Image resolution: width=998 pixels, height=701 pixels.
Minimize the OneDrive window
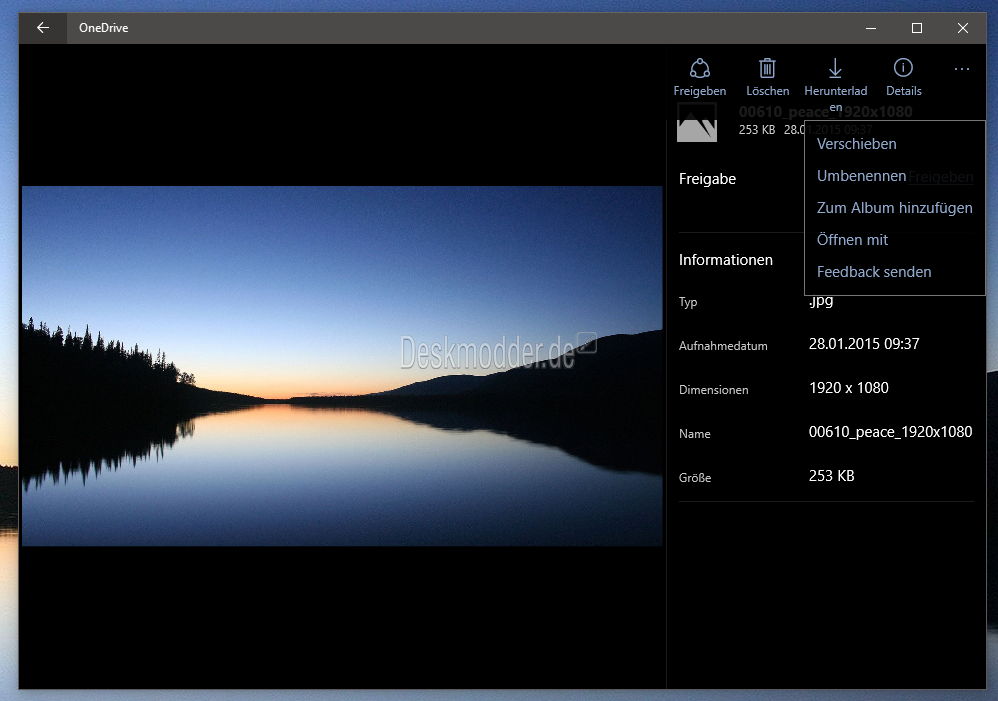click(x=871, y=28)
